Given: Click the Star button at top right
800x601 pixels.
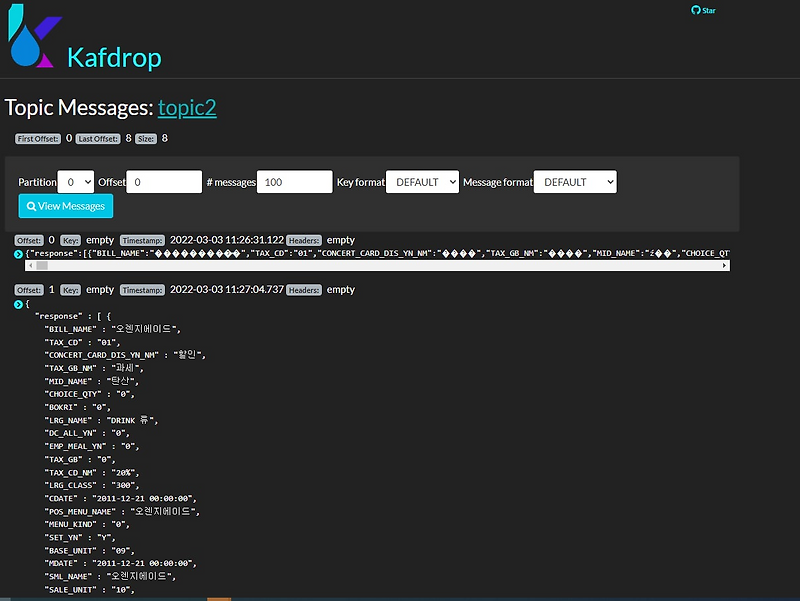Looking at the screenshot, I should click(703, 10).
